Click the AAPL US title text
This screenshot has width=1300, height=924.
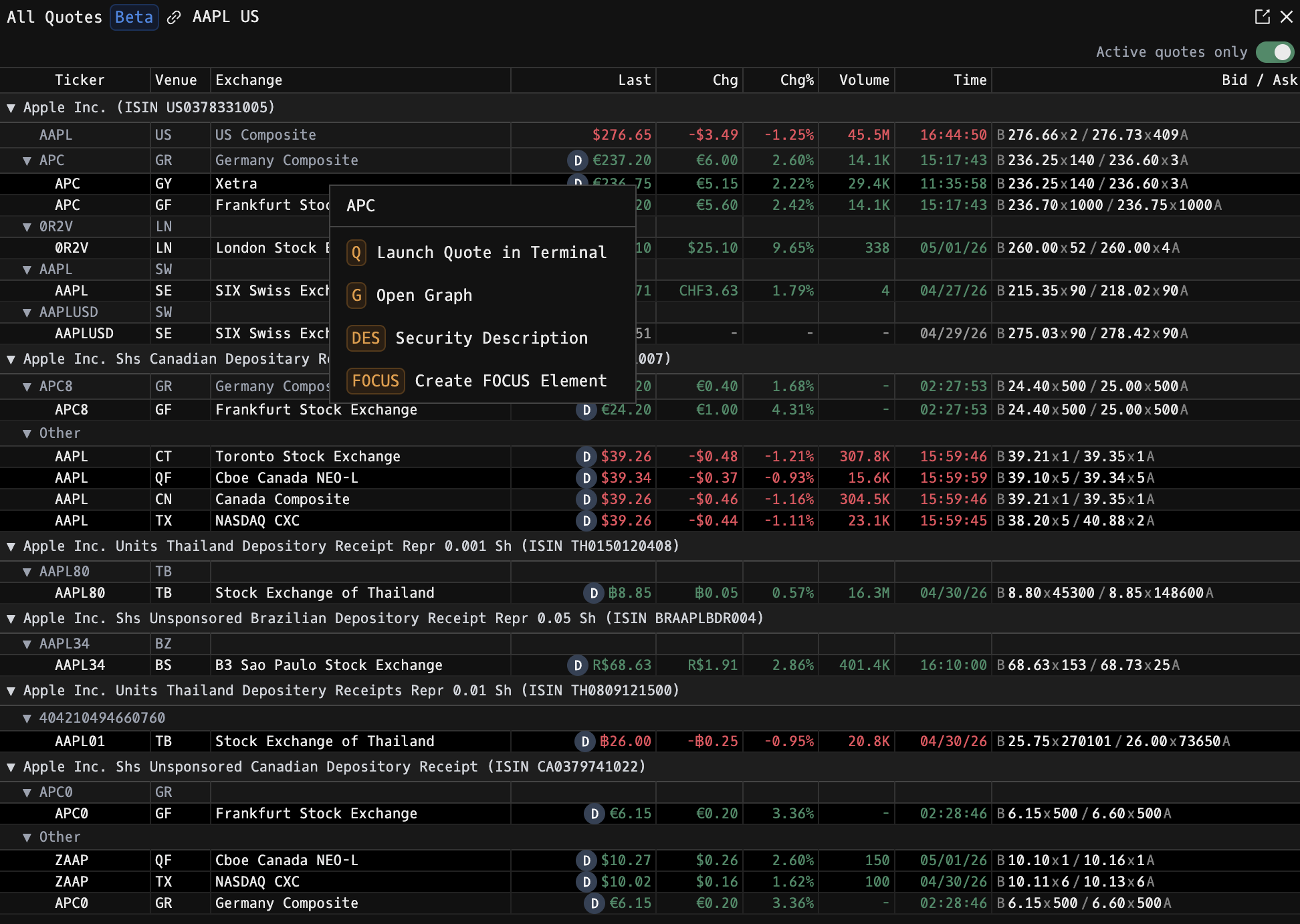pyautogui.click(x=225, y=17)
